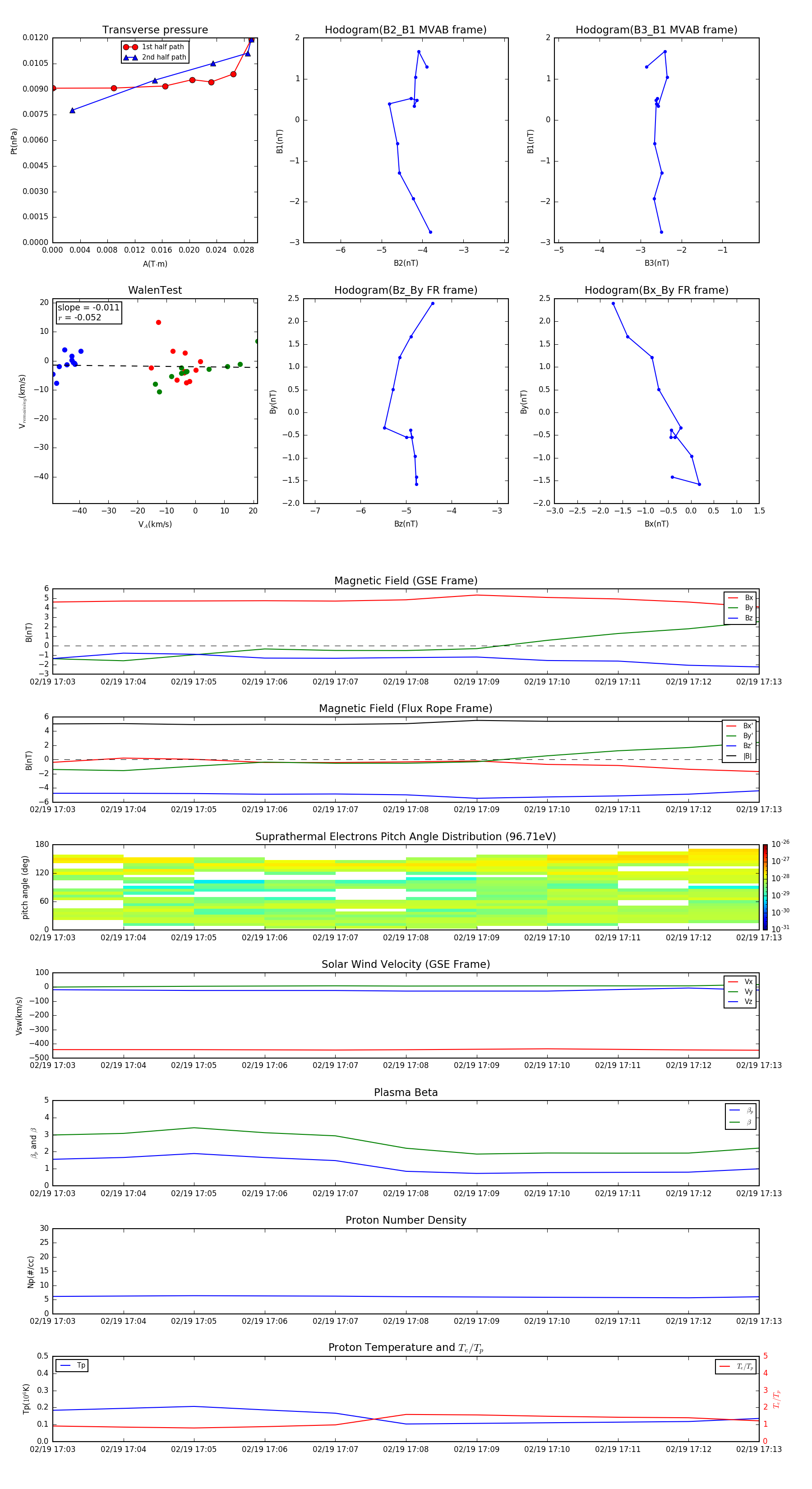Click the highest red outlier point in WalenTest
The height and width of the screenshot is (1489, 812).
(x=158, y=323)
